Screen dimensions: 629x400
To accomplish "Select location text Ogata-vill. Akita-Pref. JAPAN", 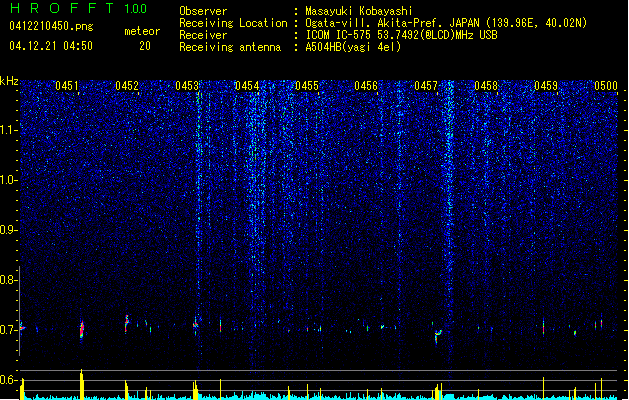I will [x=392, y=23].
